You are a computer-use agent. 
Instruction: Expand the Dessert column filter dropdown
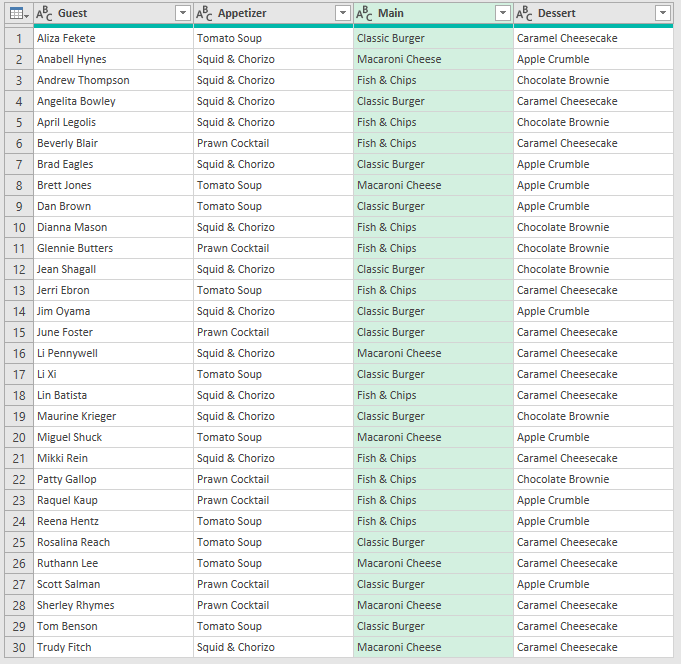(x=662, y=13)
